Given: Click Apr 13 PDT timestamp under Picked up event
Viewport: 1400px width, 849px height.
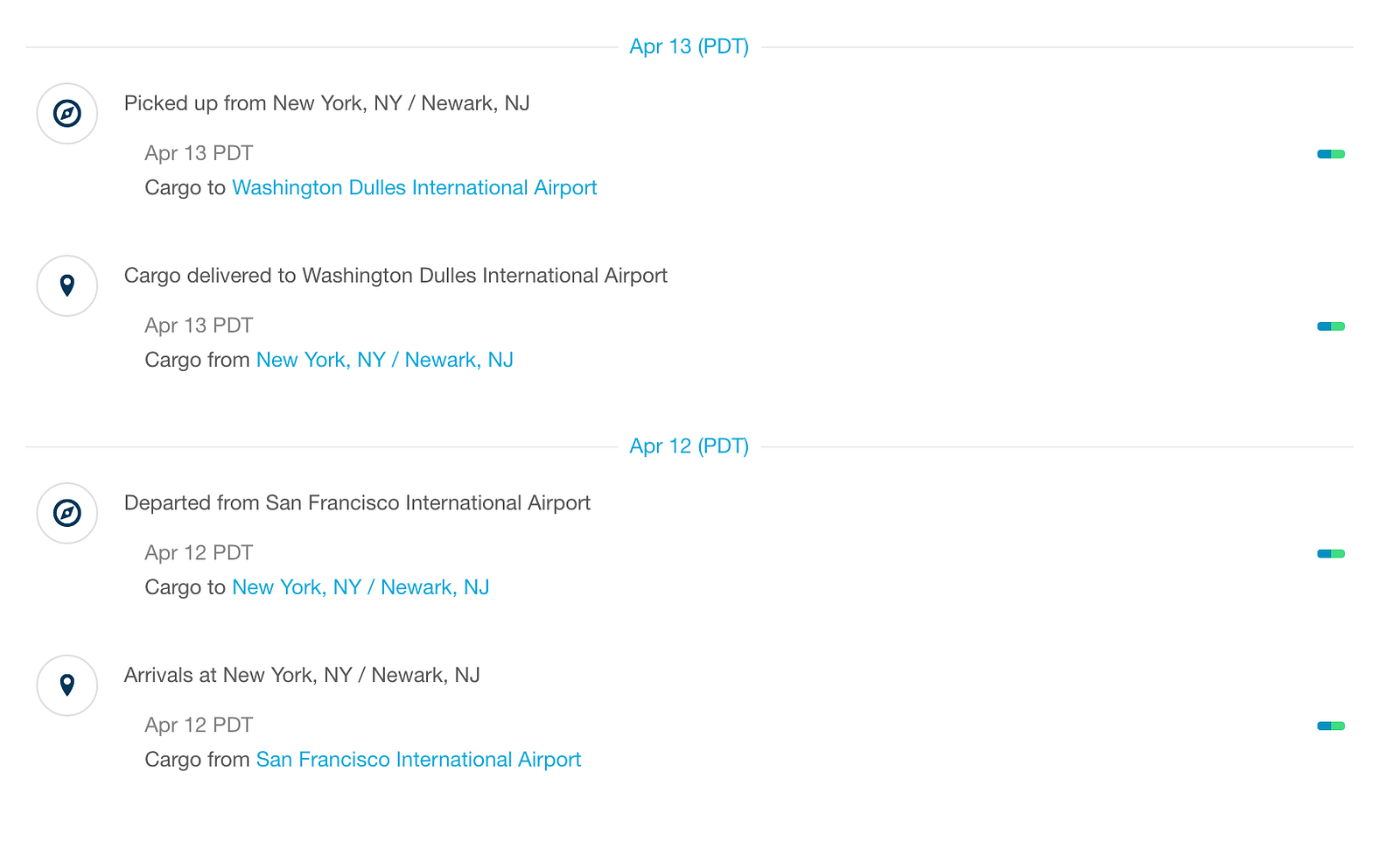Looking at the screenshot, I should (199, 153).
